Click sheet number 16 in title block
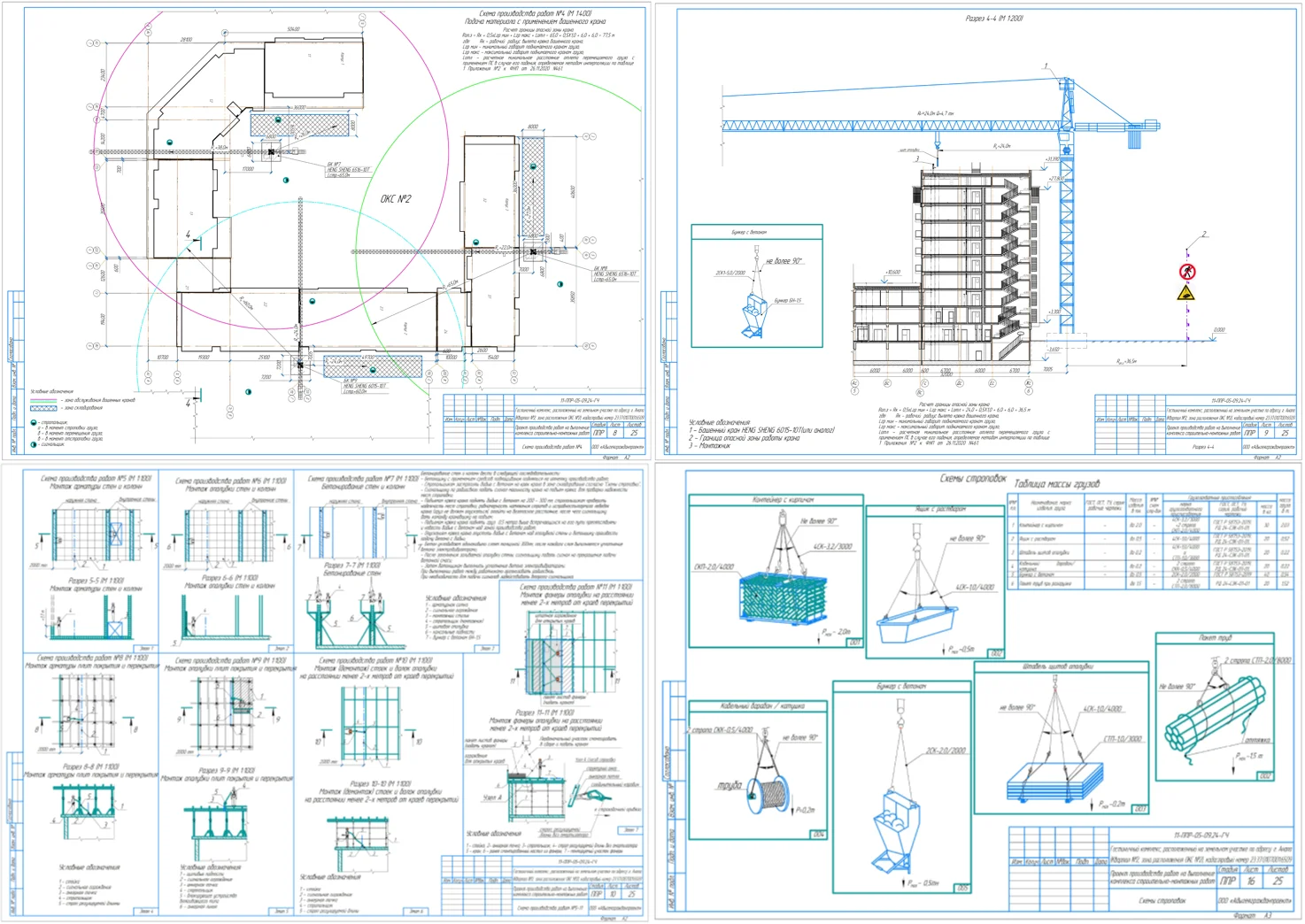 [1252, 882]
